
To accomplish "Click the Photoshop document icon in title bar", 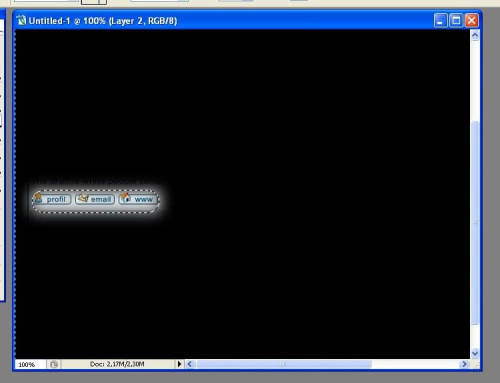I will click(21, 21).
